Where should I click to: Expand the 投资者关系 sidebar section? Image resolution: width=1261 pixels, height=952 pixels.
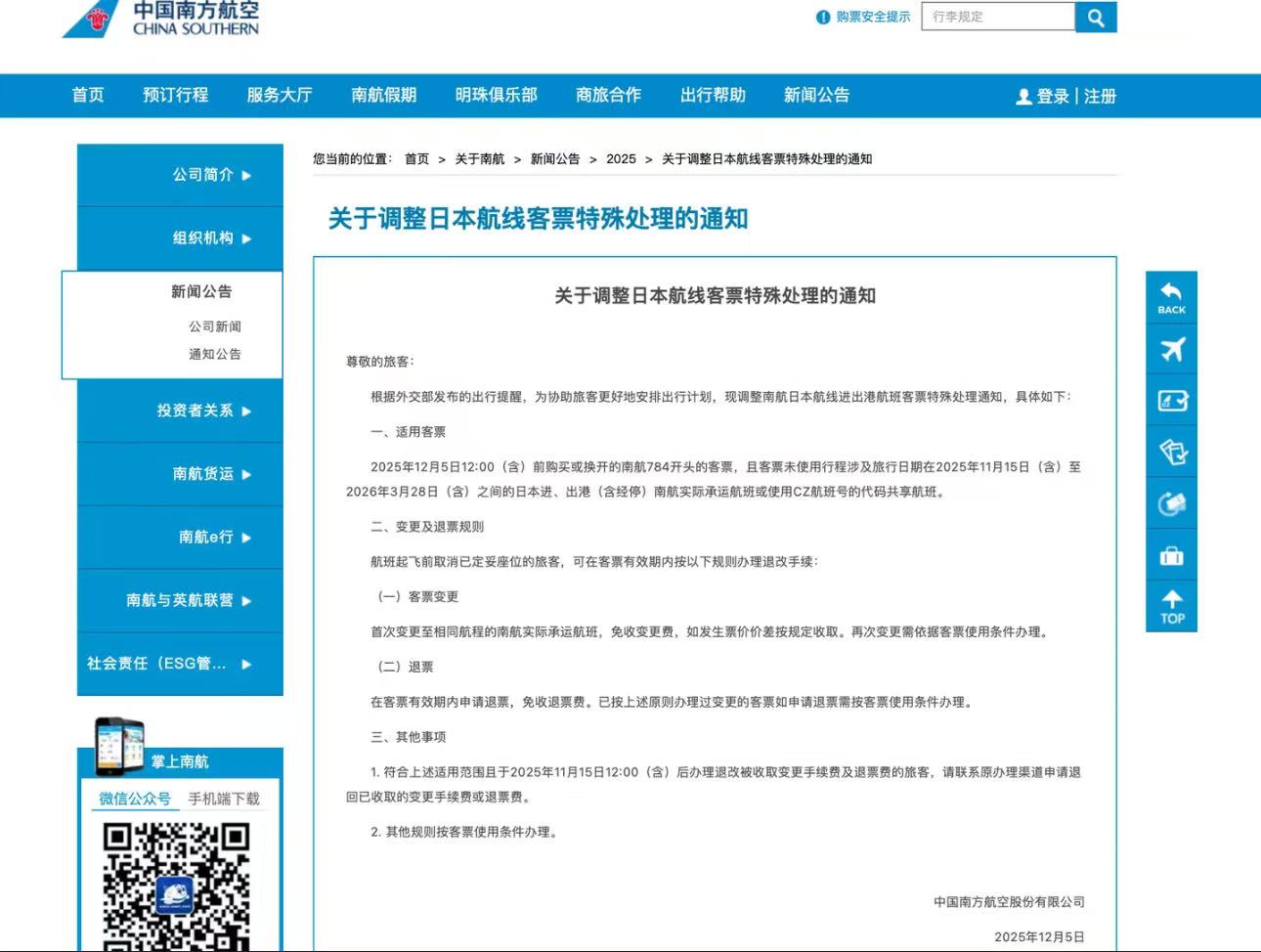[203, 411]
